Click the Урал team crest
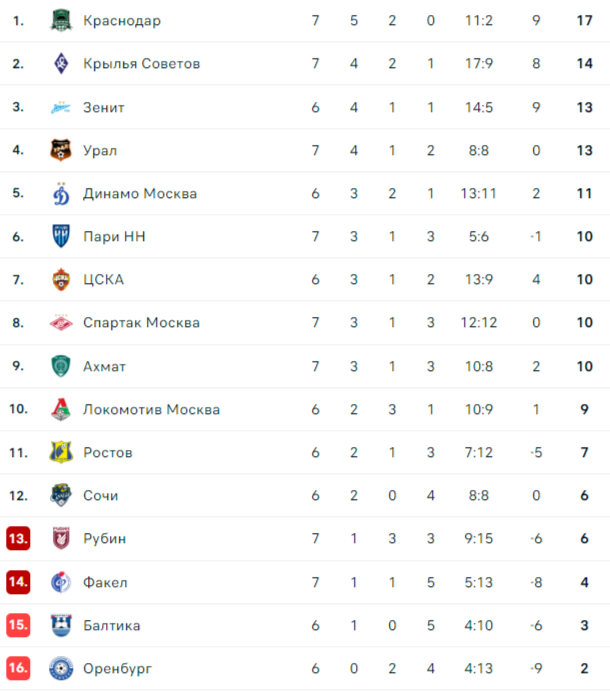 (61, 150)
